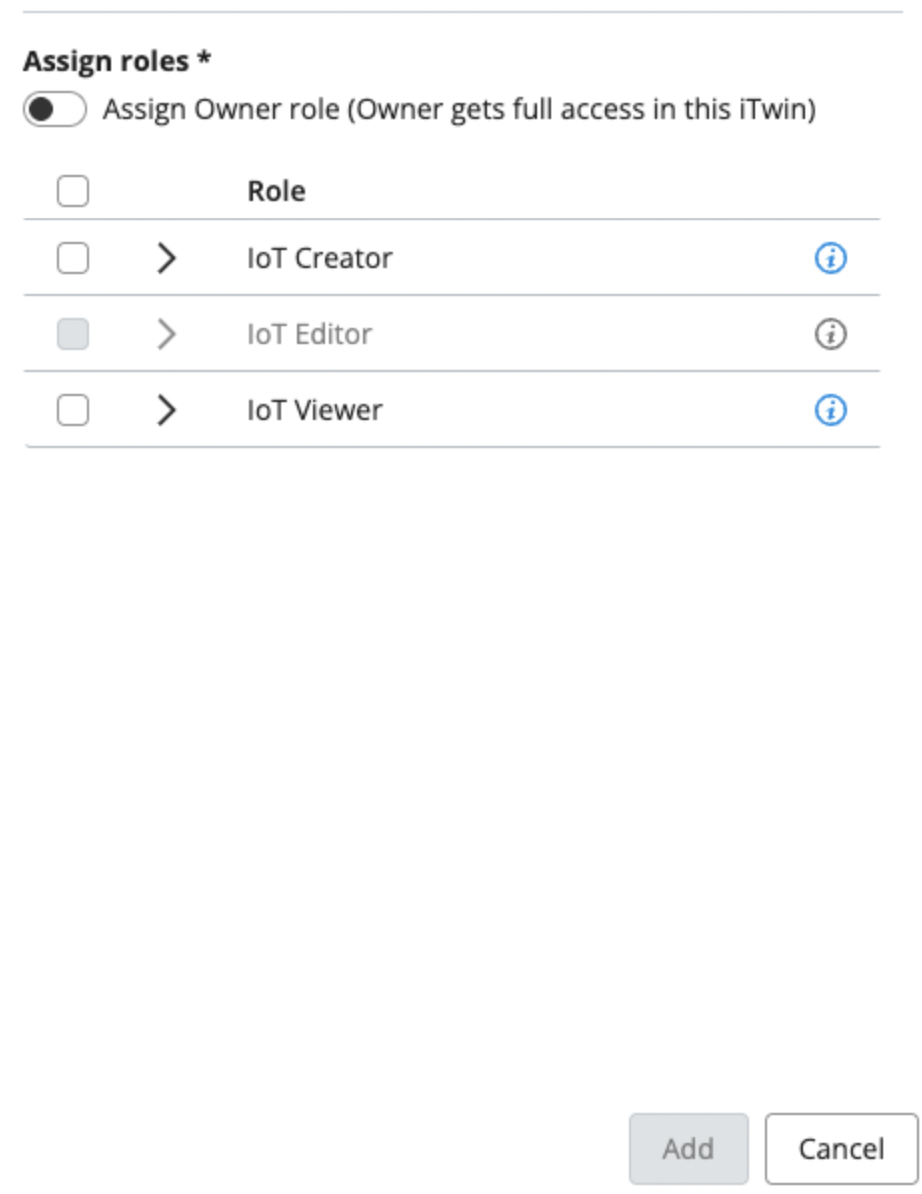The width and height of the screenshot is (922, 1194).
Task: Click empty area below the roles table
Action: coord(450,750)
